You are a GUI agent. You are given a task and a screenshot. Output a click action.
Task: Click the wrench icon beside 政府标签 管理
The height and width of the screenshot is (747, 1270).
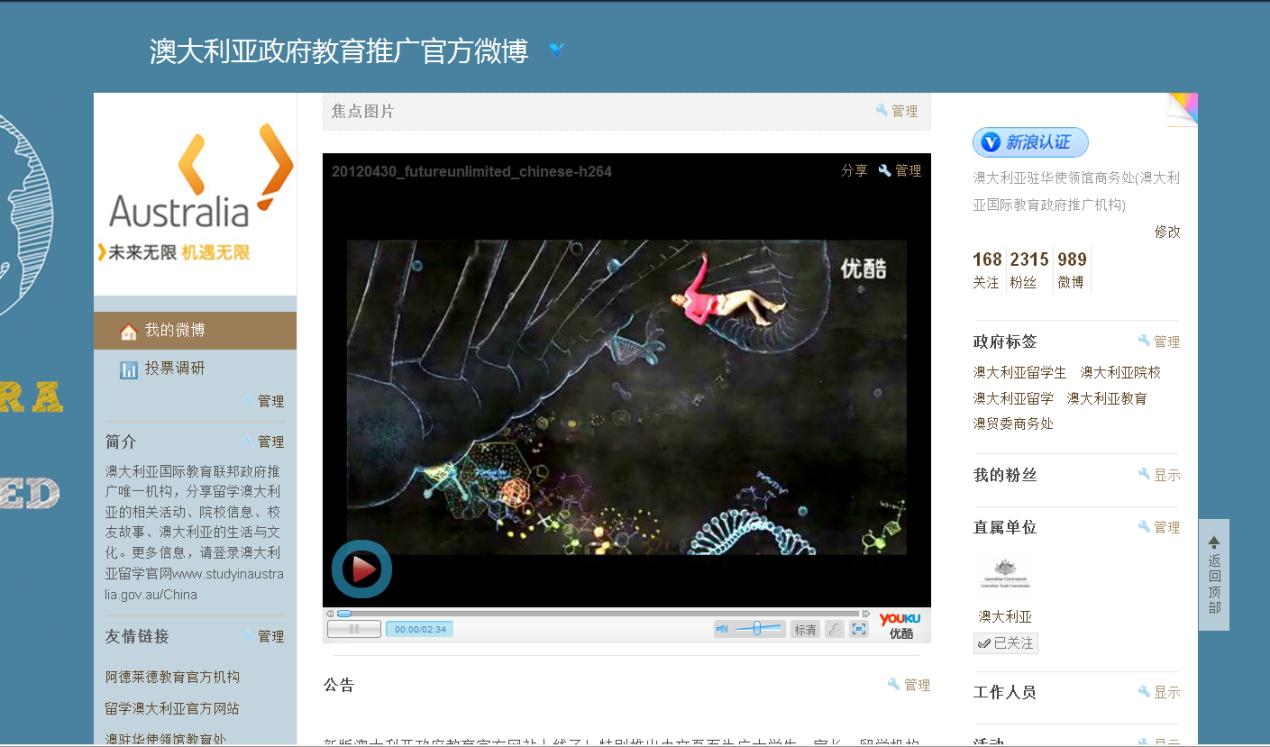pos(1144,340)
